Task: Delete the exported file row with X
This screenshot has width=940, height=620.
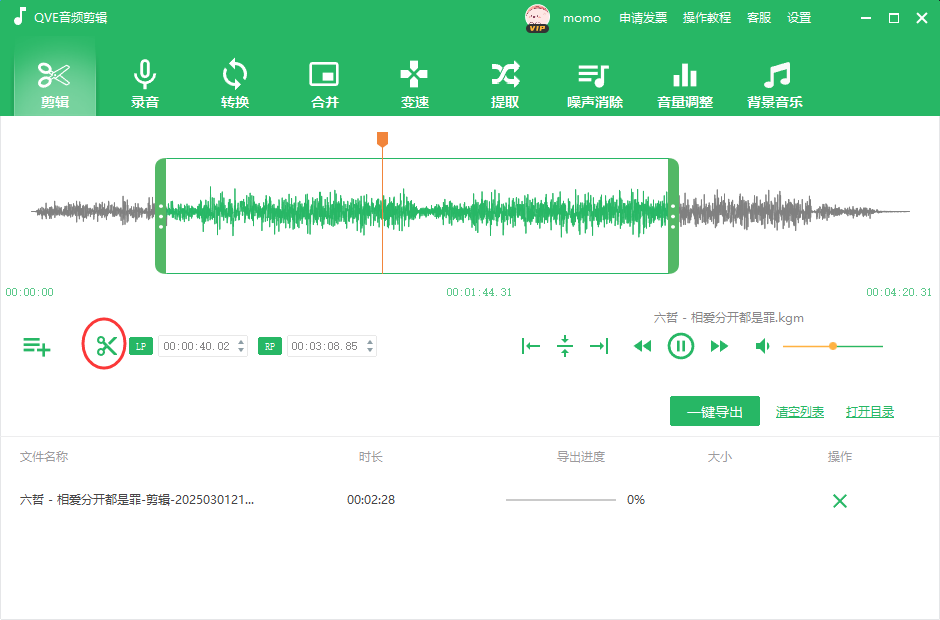Action: [x=839, y=501]
